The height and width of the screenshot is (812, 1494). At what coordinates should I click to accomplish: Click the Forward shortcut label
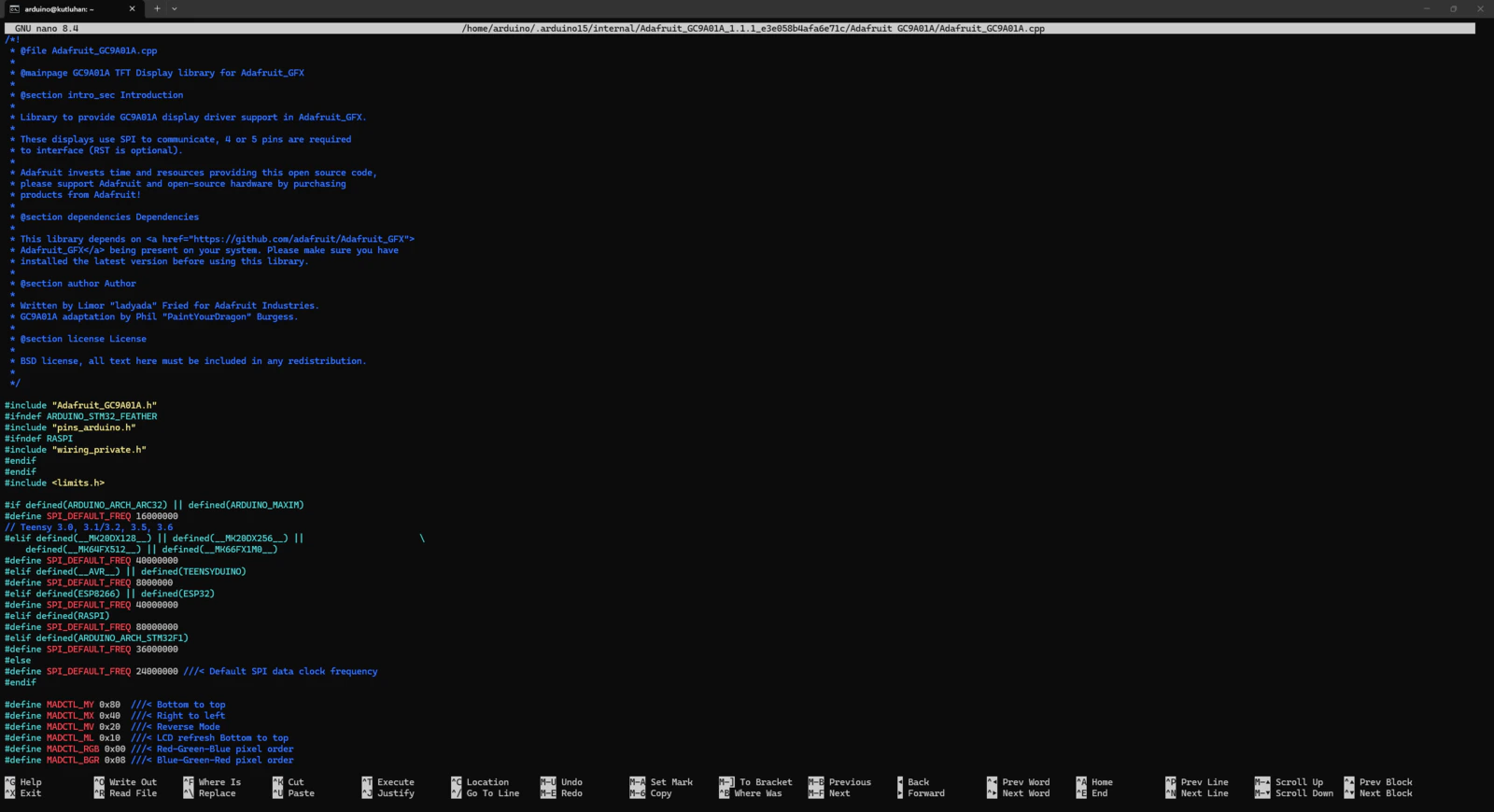926,793
